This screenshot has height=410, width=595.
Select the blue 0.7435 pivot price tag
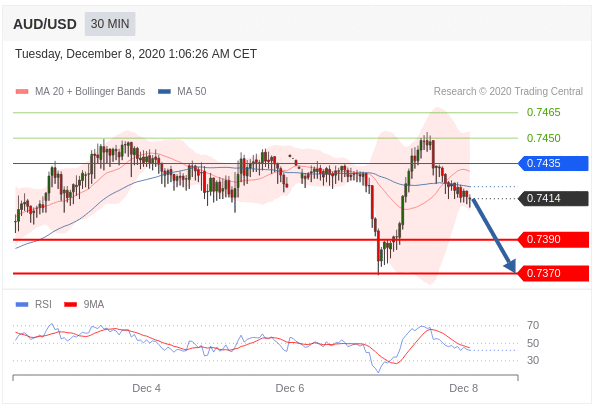coord(553,163)
